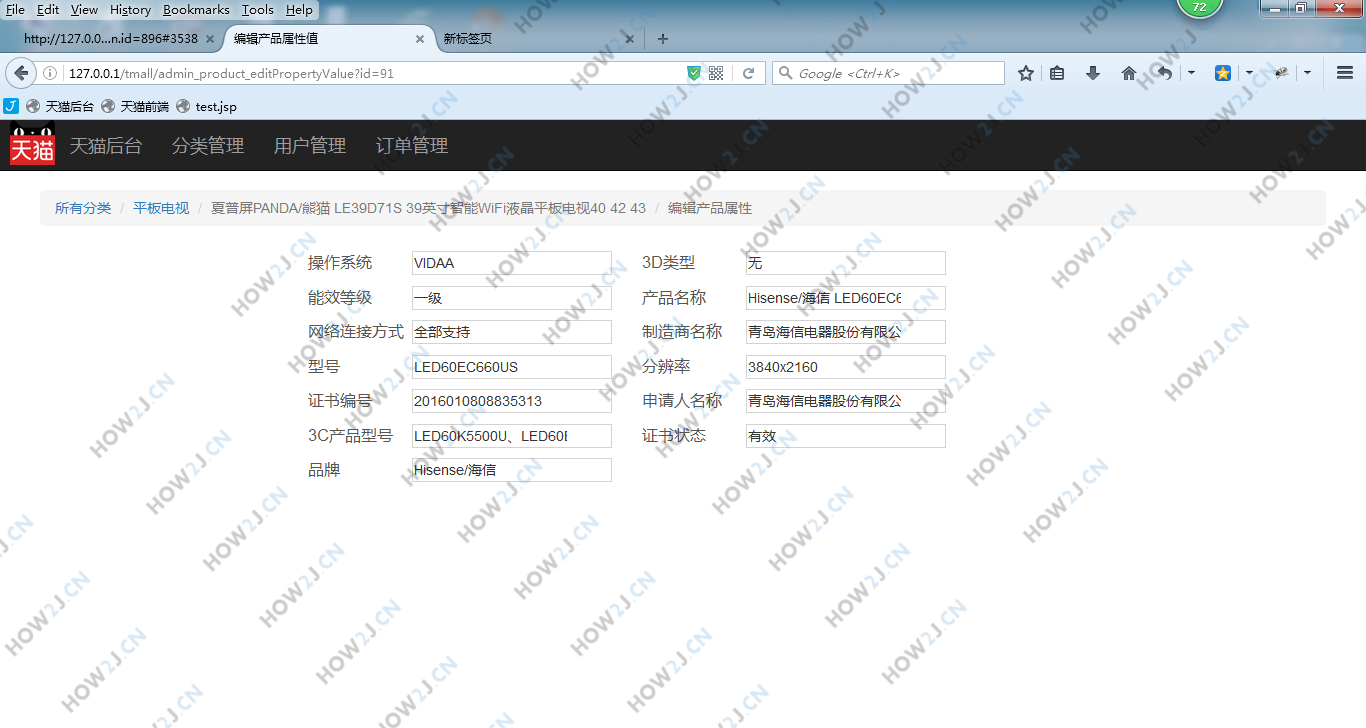The width and height of the screenshot is (1366, 728).
Task: Click the browser back arrow button
Action: tap(21, 73)
